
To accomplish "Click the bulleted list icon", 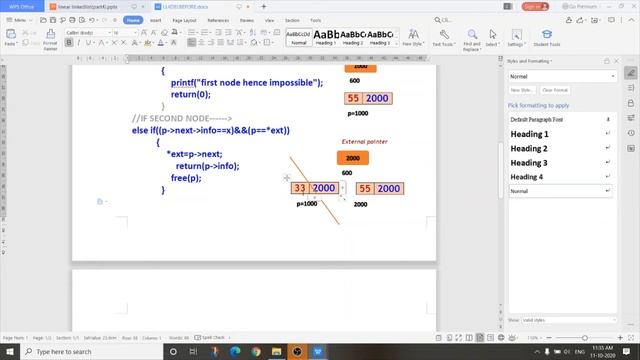I will pos(192,32).
